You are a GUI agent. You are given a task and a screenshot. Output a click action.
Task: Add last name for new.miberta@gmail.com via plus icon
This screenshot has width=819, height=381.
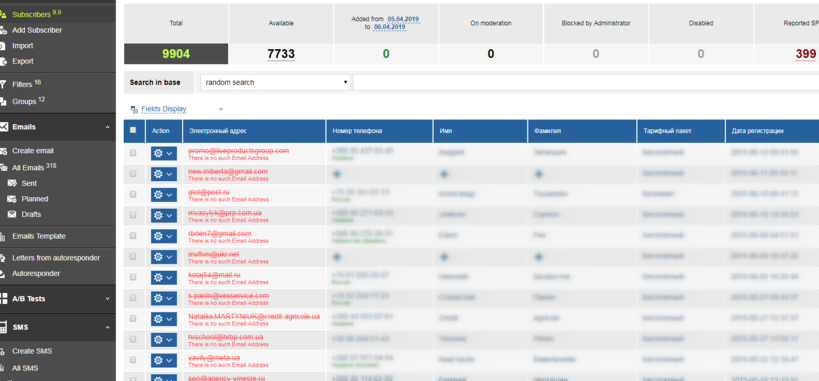tap(539, 174)
